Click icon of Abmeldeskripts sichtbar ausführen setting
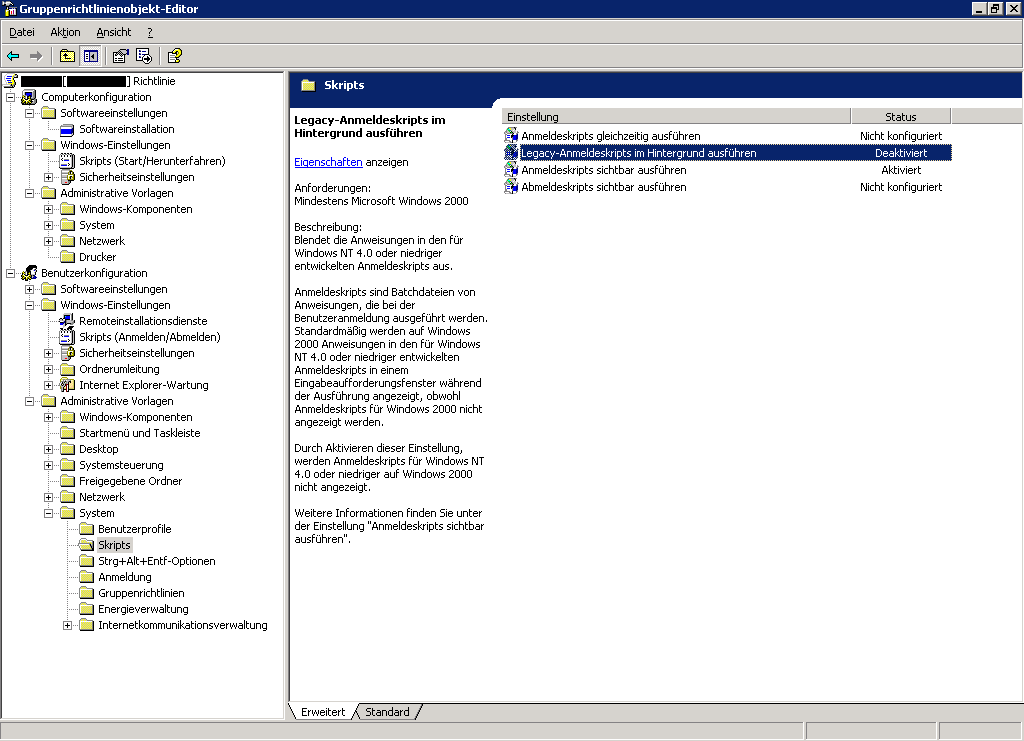Screen dimensions: 1024x741 click(x=511, y=187)
